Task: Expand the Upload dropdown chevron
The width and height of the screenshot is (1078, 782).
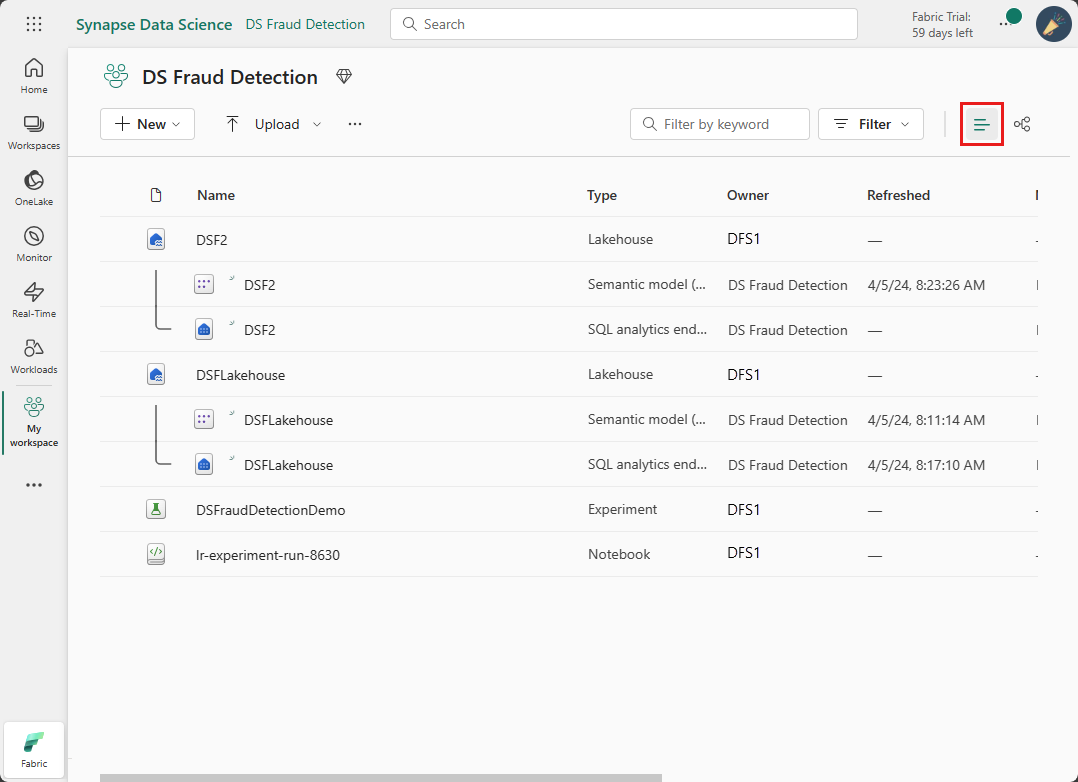Action: tap(317, 124)
